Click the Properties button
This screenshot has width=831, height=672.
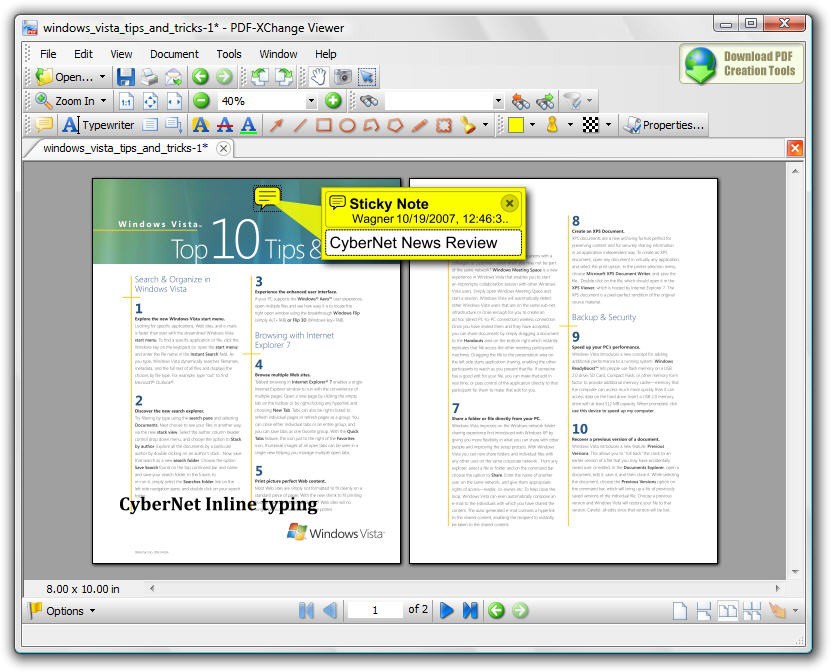(663, 124)
